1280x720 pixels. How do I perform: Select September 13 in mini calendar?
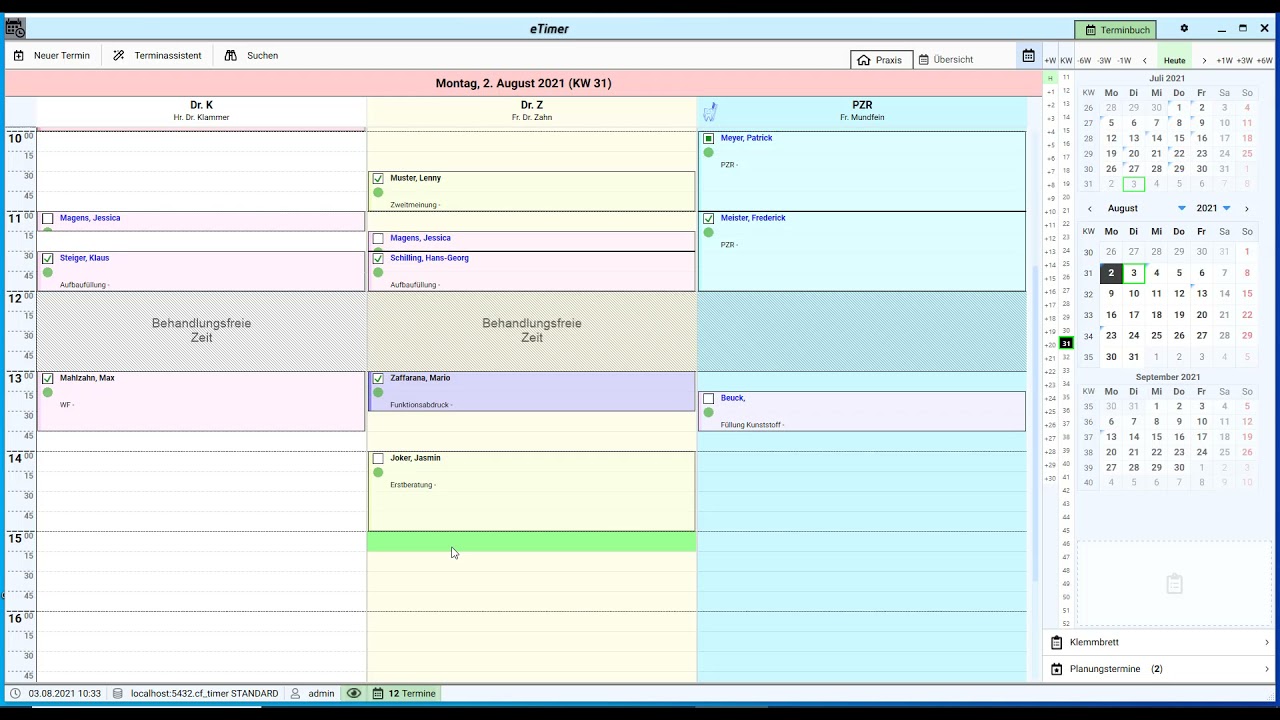pos(1111,437)
